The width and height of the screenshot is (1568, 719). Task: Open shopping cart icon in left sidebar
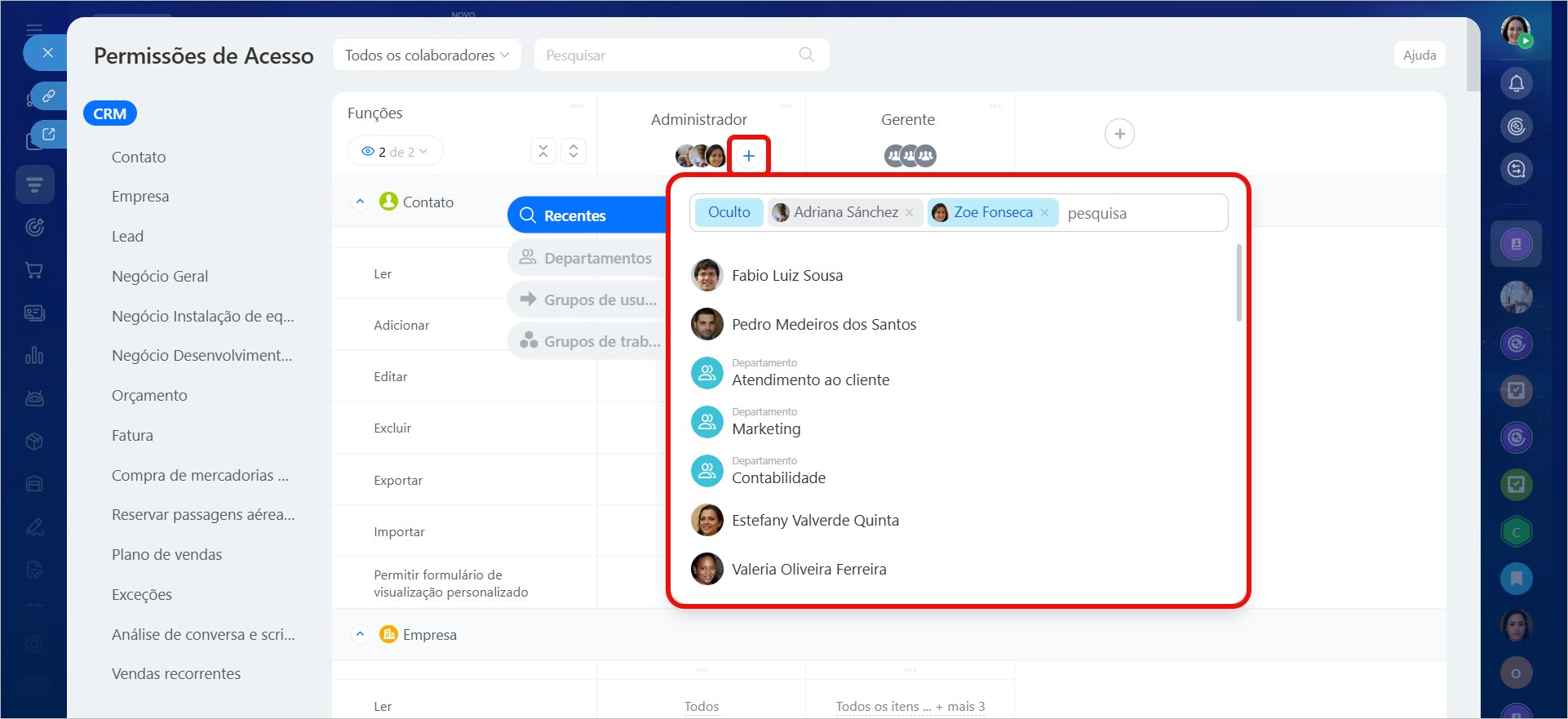pos(34,270)
